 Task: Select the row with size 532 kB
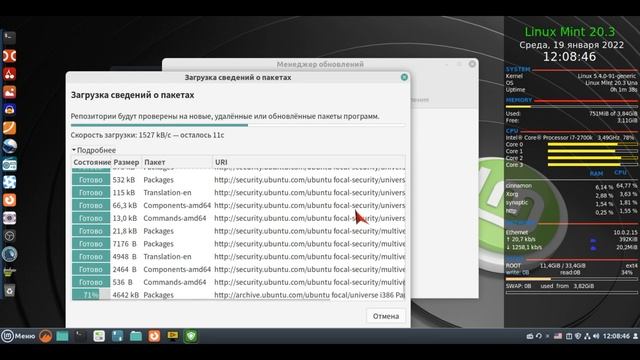(x=238, y=180)
